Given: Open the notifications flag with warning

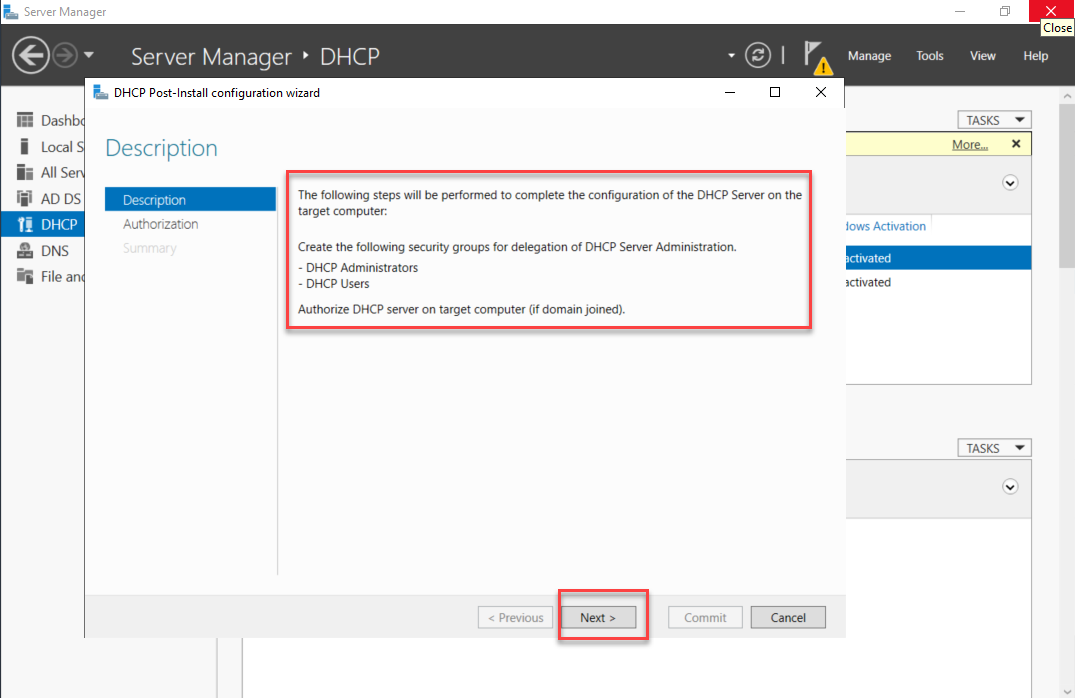Looking at the screenshot, I should pyautogui.click(x=817, y=58).
